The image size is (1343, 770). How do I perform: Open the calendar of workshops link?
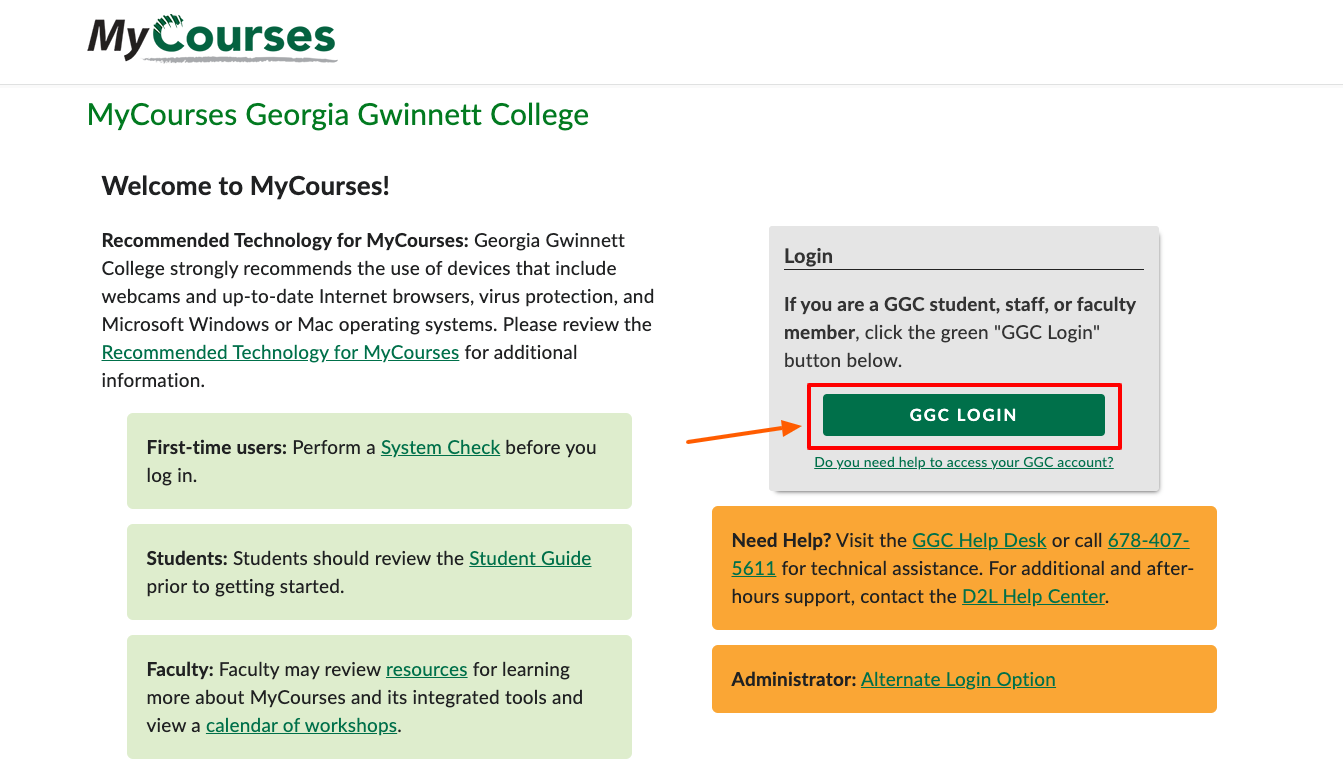[x=301, y=726]
